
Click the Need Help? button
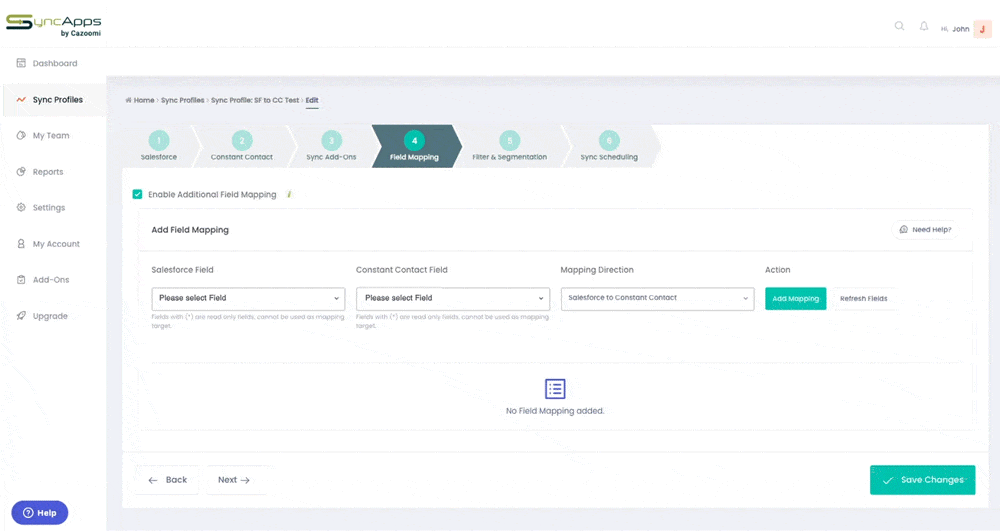point(925,229)
